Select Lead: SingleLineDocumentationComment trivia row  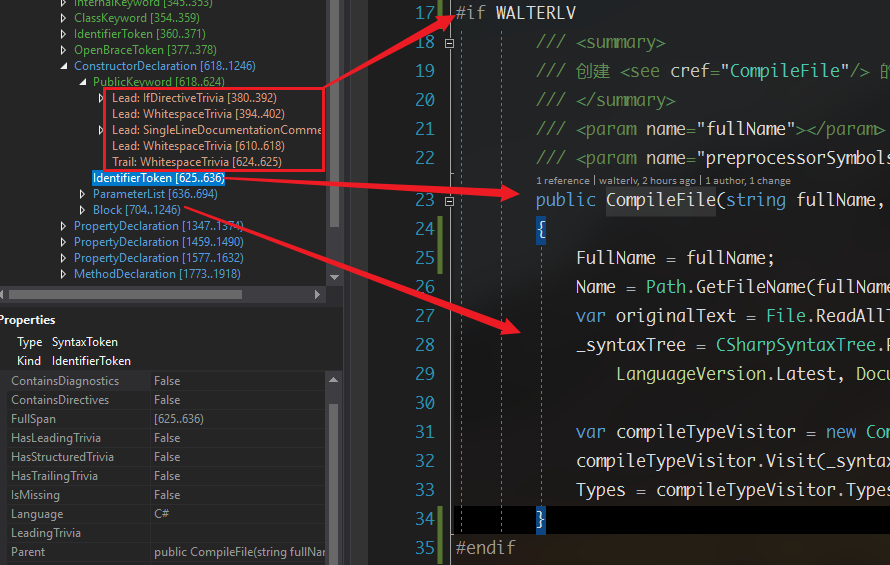pyautogui.click(x=217, y=130)
